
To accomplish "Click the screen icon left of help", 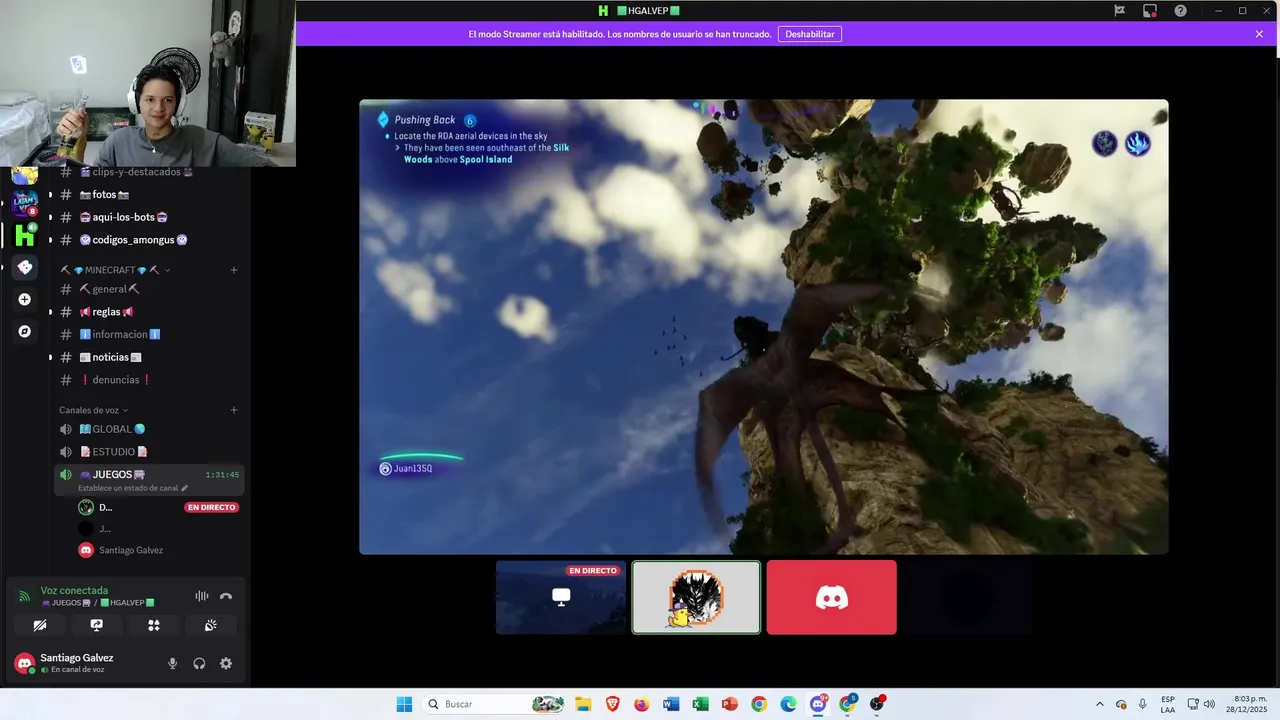I will [1150, 11].
